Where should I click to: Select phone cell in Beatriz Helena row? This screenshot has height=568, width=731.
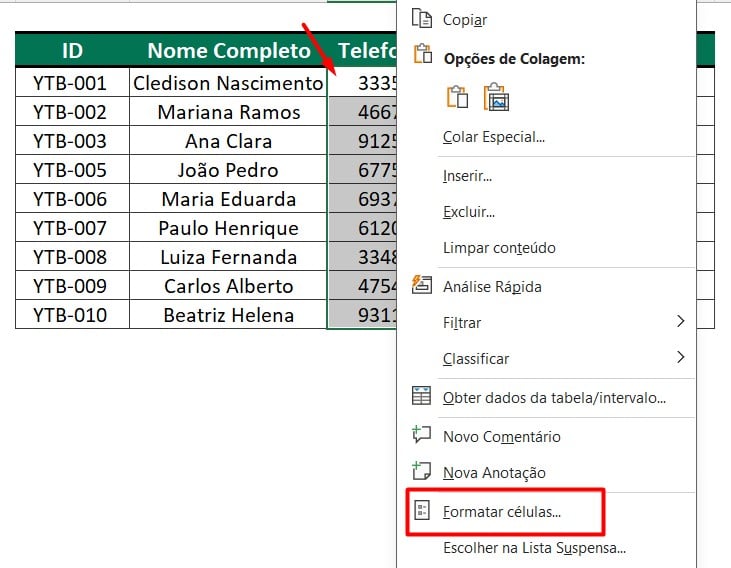[x=362, y=314]
